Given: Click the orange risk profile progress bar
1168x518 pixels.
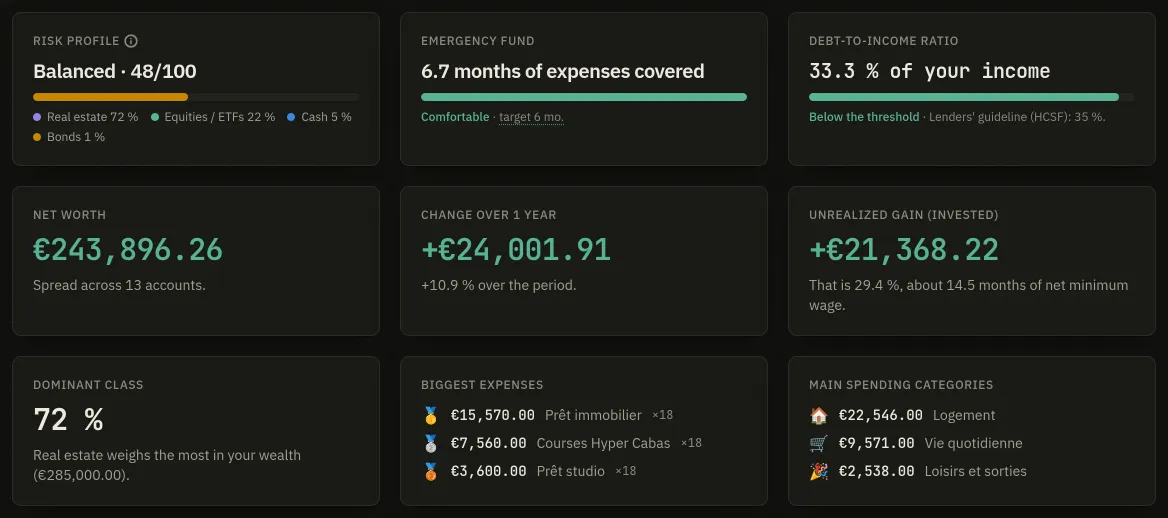Looking at the screenshot, I should pyautogui.click(x=110, y=97).
